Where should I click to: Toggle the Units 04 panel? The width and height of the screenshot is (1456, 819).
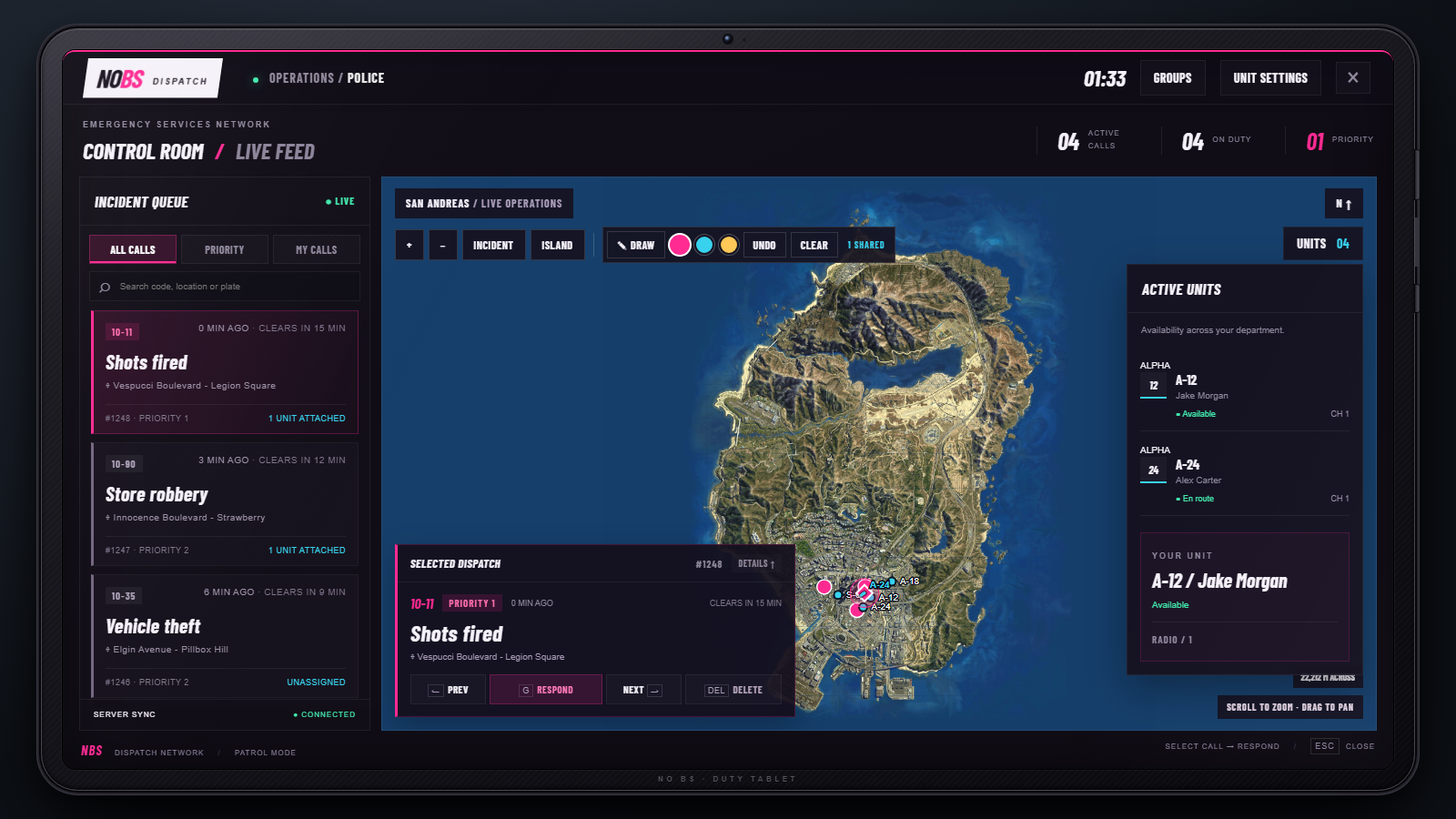1323,244
